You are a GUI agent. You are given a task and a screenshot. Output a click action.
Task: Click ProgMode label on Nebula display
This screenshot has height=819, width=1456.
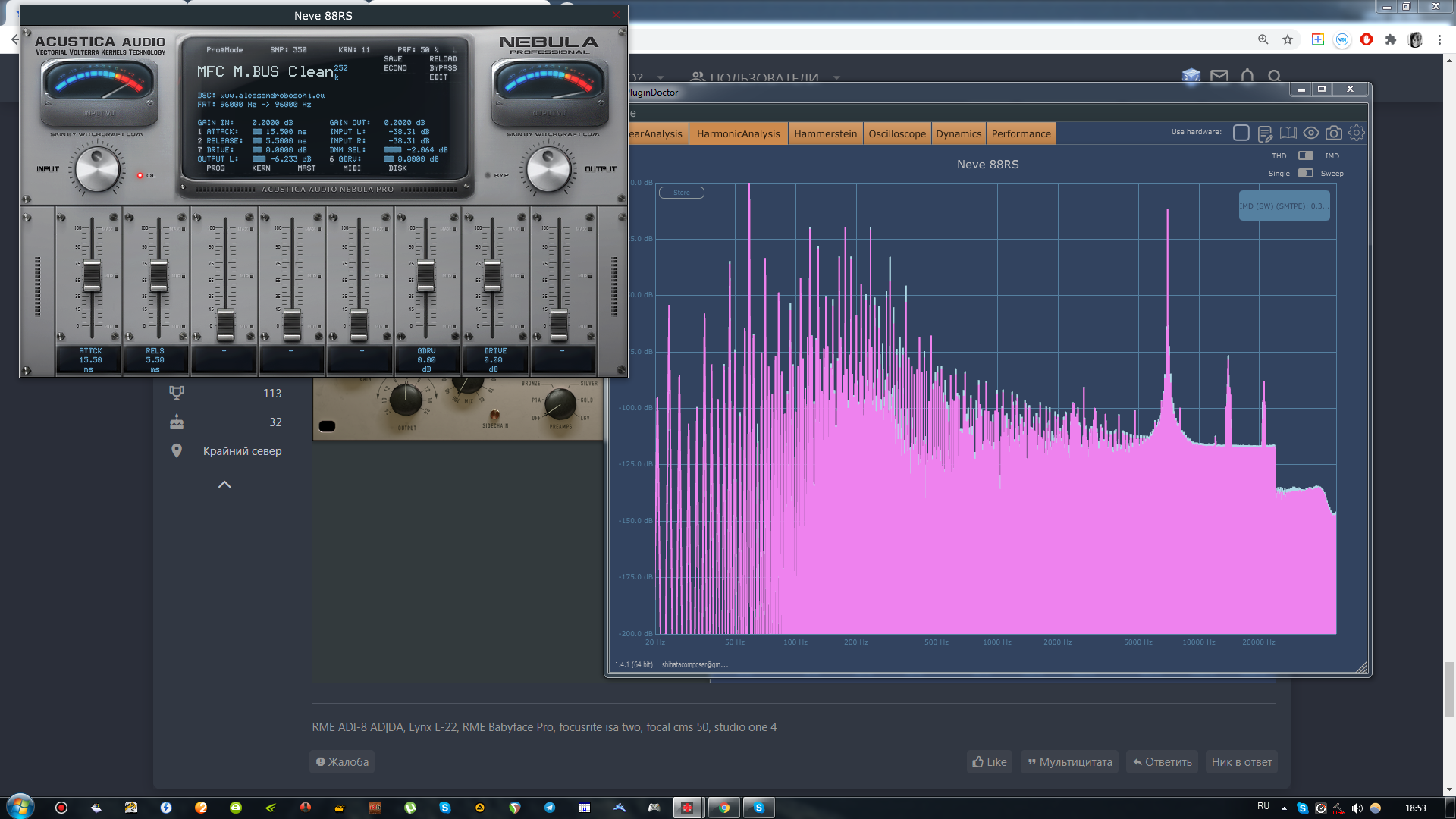coord(224,50)
